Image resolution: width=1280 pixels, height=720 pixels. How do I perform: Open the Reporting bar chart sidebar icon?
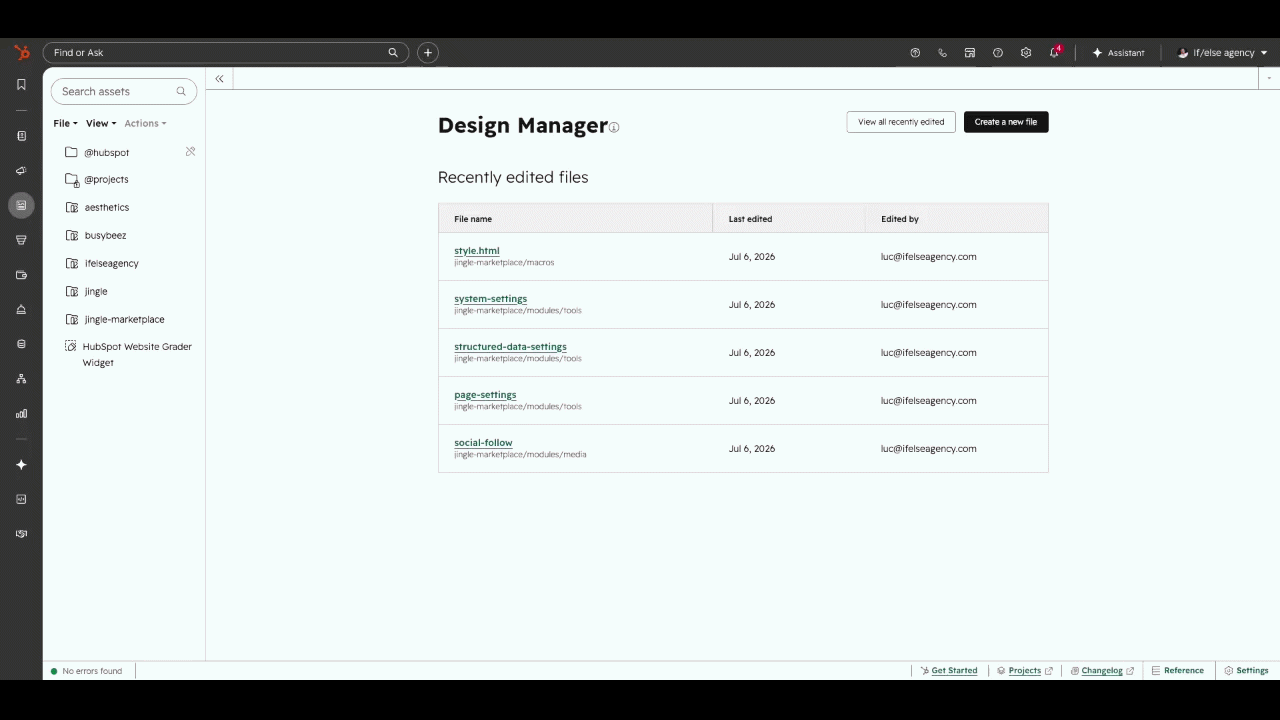21,413
